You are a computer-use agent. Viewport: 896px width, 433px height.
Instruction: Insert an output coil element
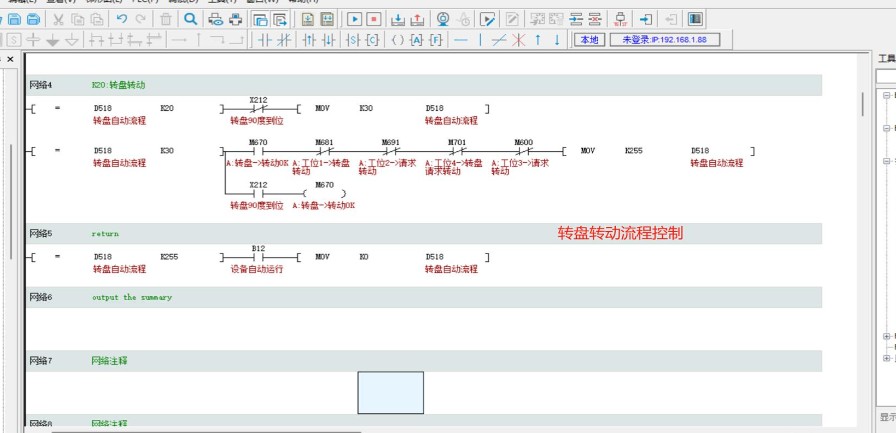click(x=397, y=40)
